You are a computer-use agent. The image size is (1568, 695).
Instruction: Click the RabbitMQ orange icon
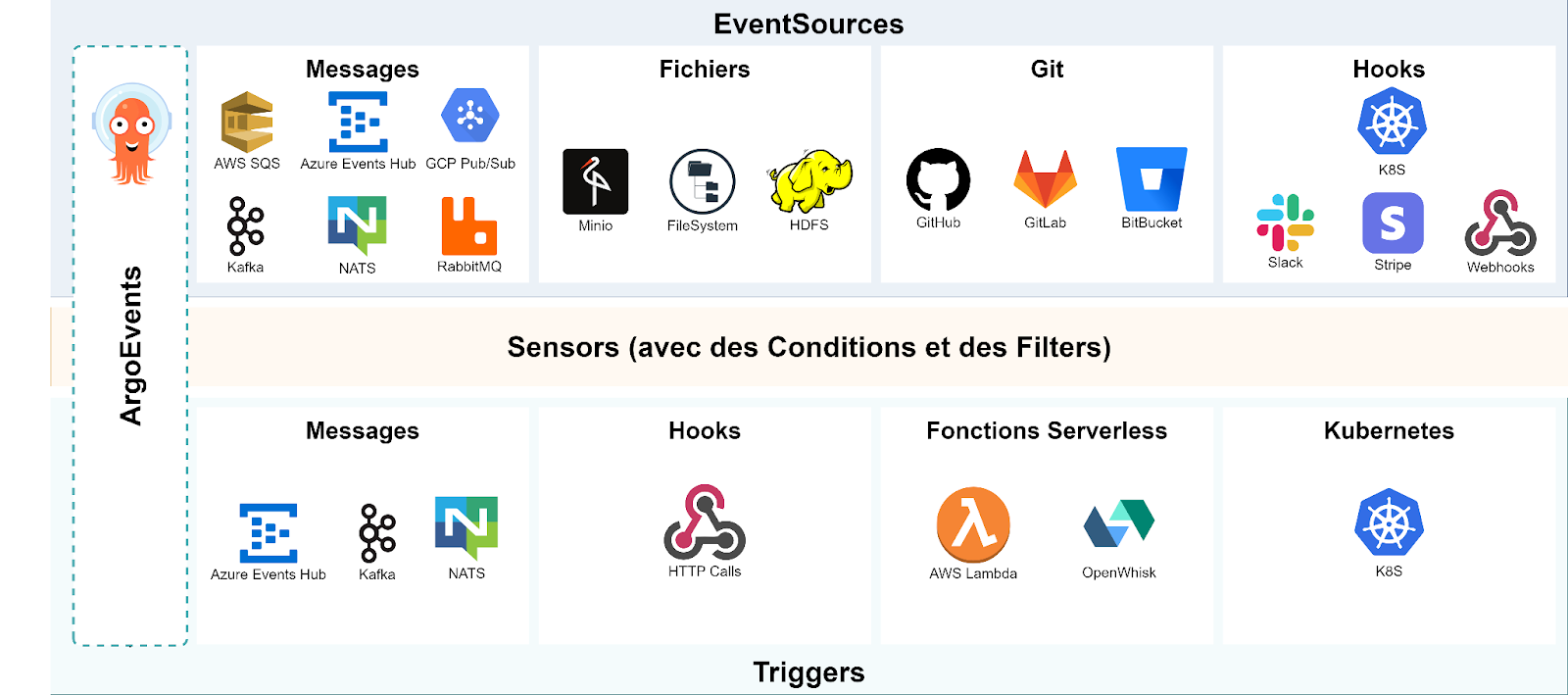pos(468,225)
